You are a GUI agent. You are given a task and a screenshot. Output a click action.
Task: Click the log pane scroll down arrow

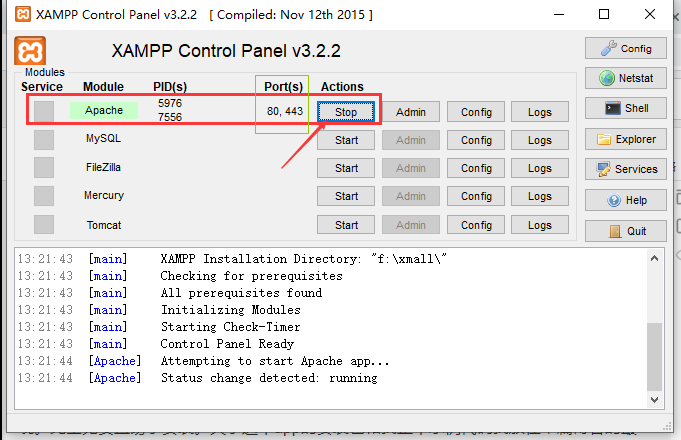(655, 400)
